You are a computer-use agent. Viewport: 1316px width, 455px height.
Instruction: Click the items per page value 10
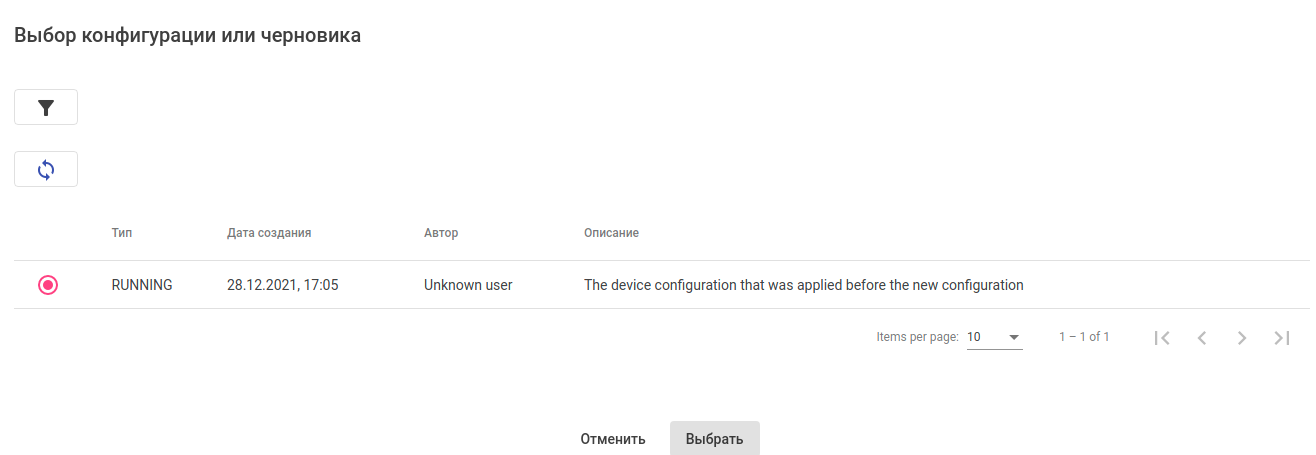coord(974,337)
